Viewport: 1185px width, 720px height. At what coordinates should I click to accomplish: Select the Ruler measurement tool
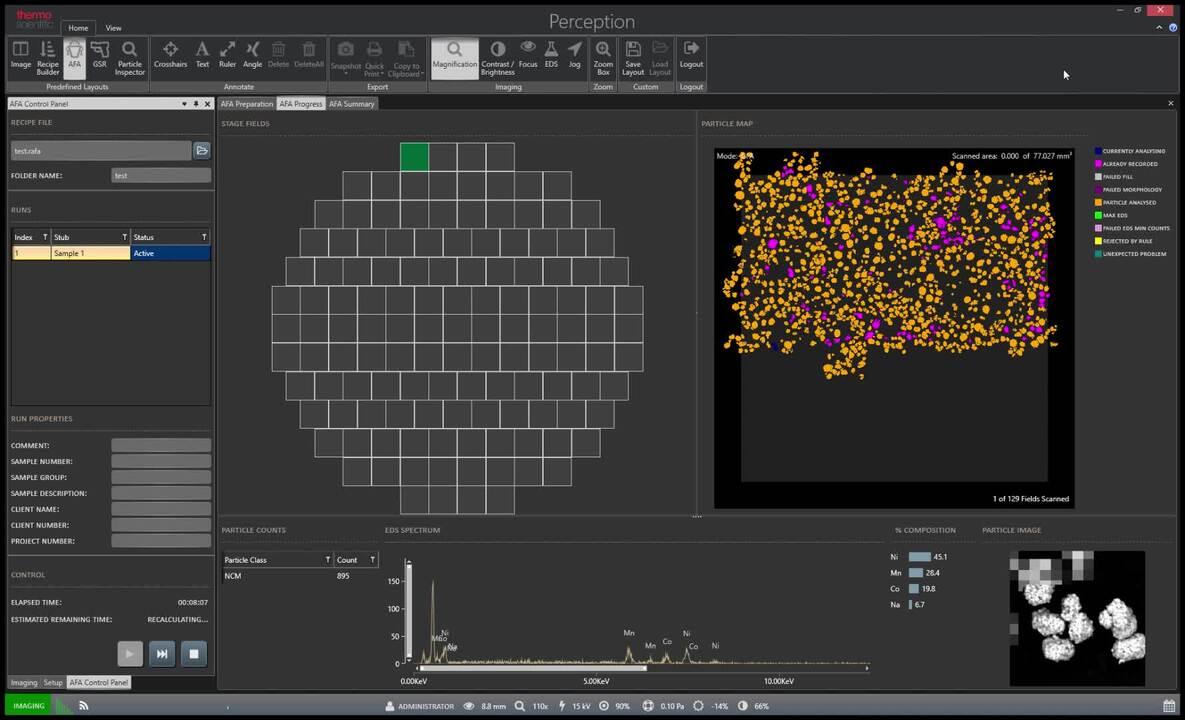pos(227,55)
